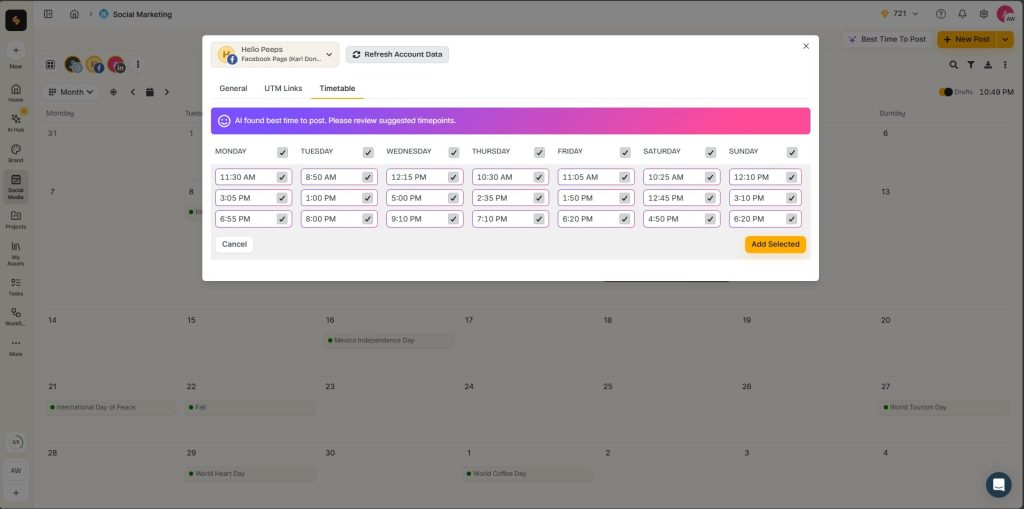Viewport: 1024px width, 509px height.
Task: Expand the New Post dropdown arrow
Action: [x=1005, y=39]
